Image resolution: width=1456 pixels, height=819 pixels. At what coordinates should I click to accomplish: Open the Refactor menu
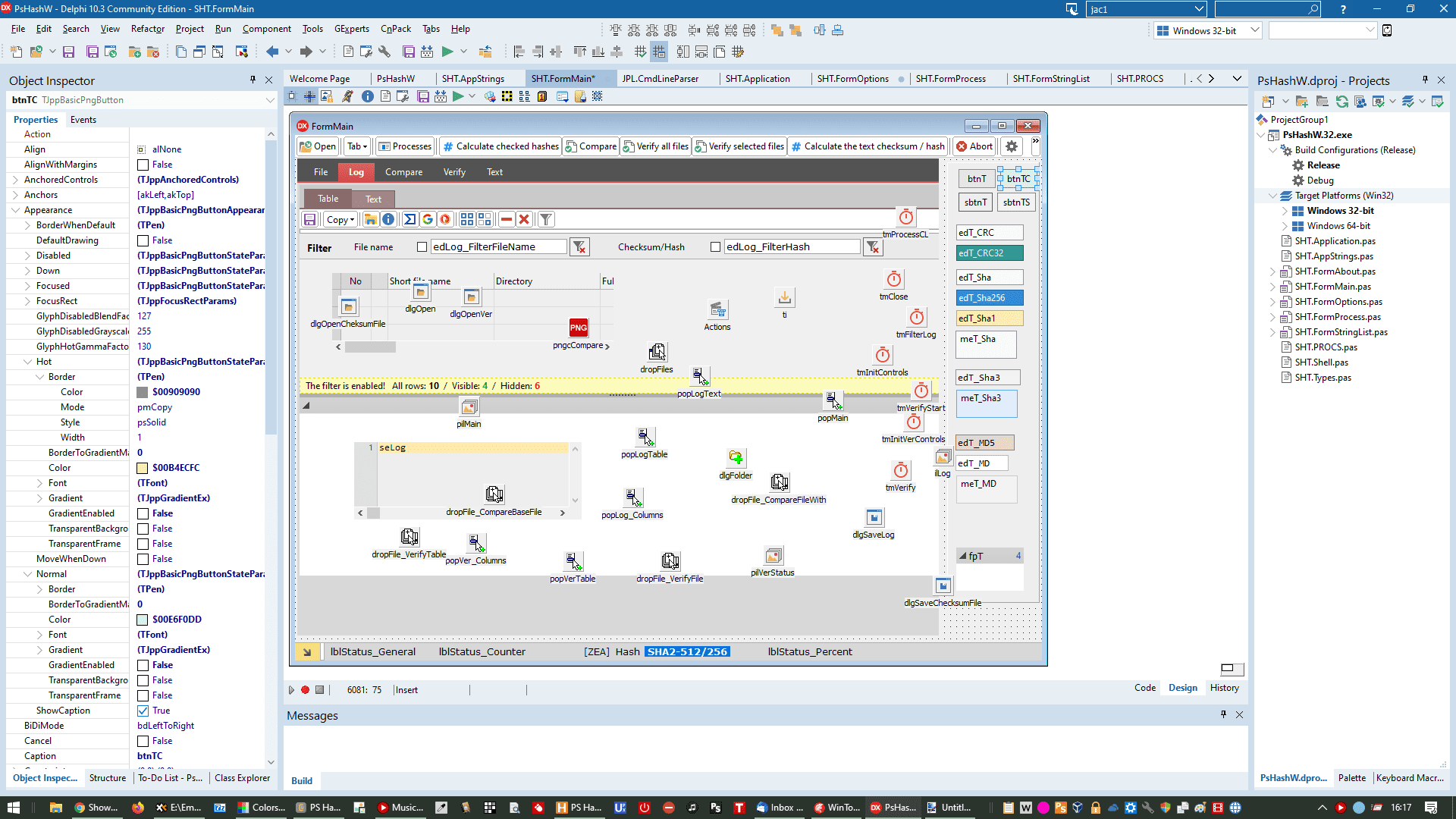(147, 29)
